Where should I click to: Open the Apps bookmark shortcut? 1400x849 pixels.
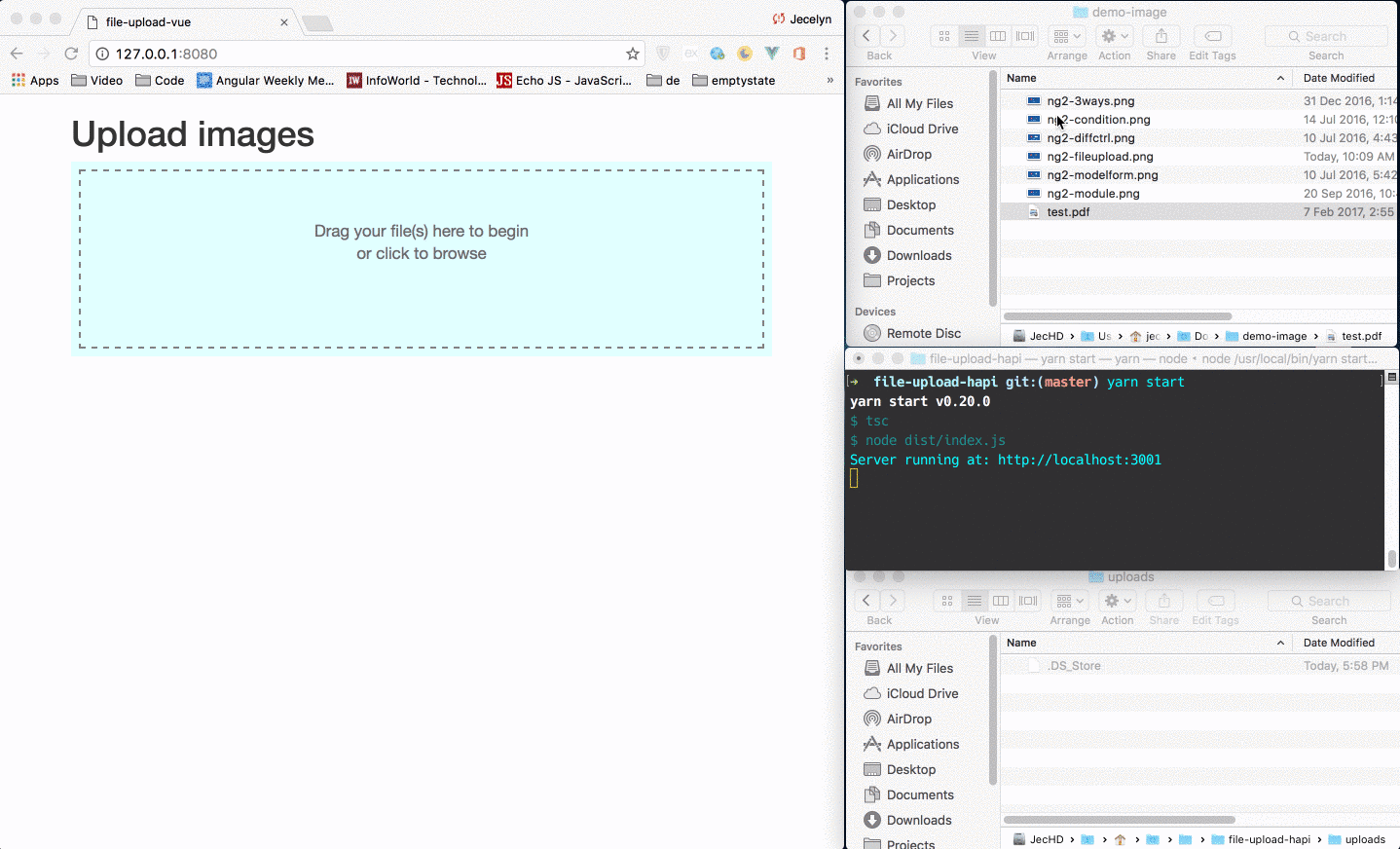coord(35,81)
